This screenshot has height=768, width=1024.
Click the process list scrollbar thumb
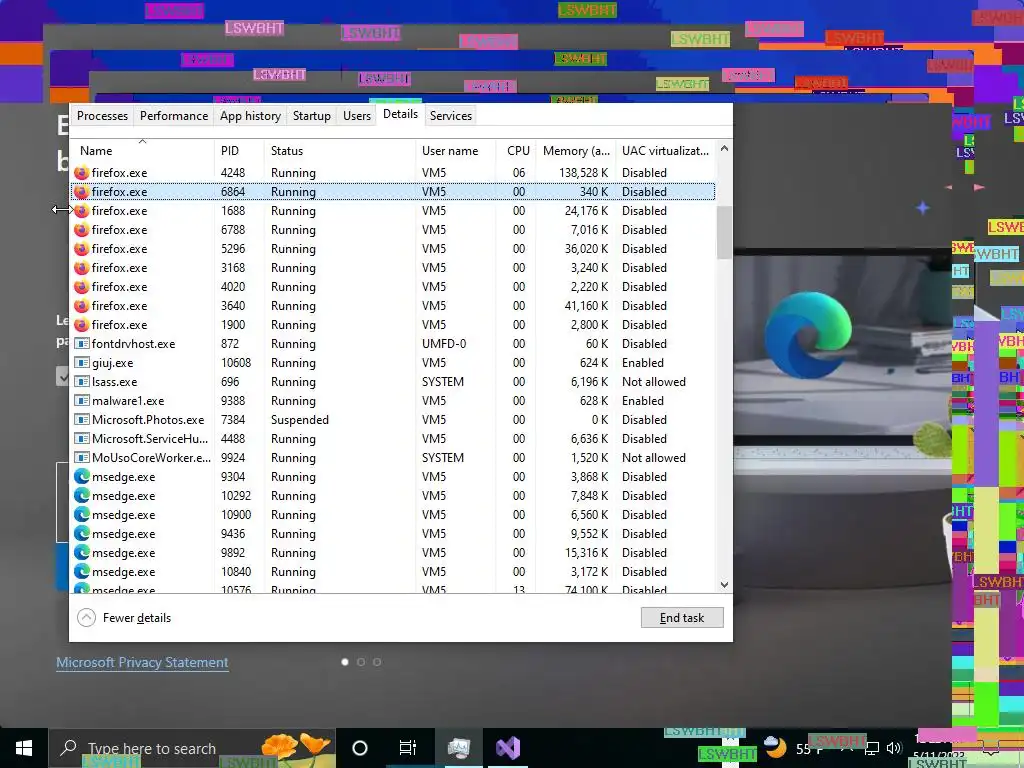pyautogui.click(x=724, y=232)
